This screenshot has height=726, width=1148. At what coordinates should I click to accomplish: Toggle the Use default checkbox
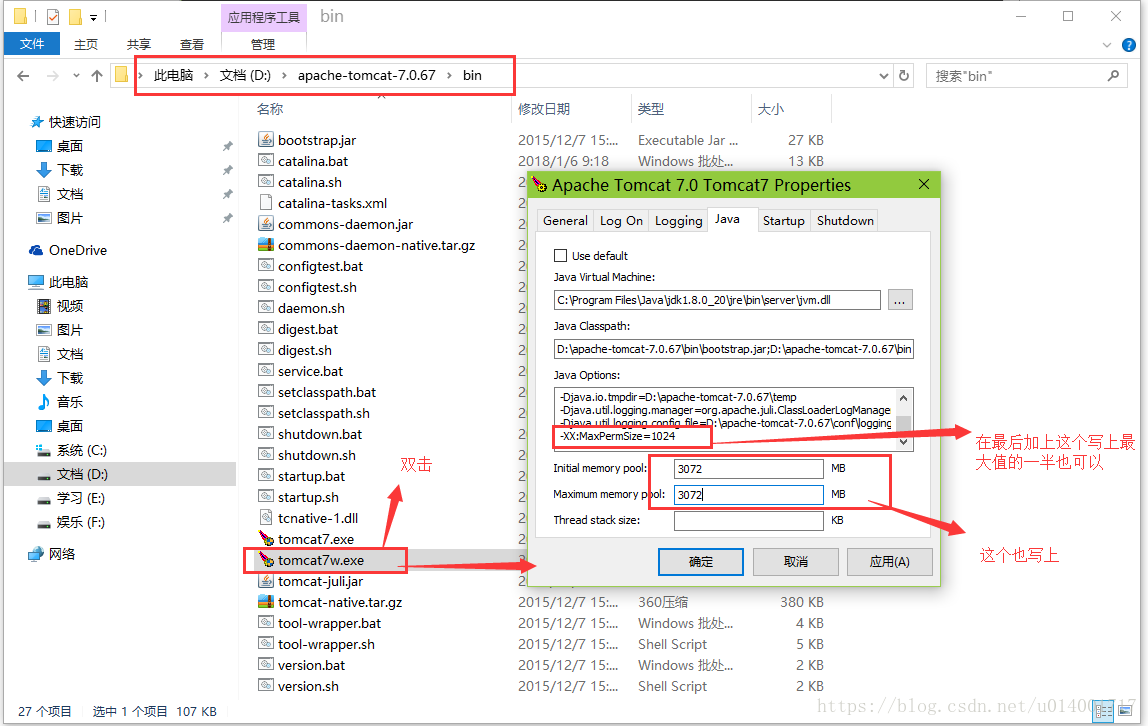pos(561,255)
